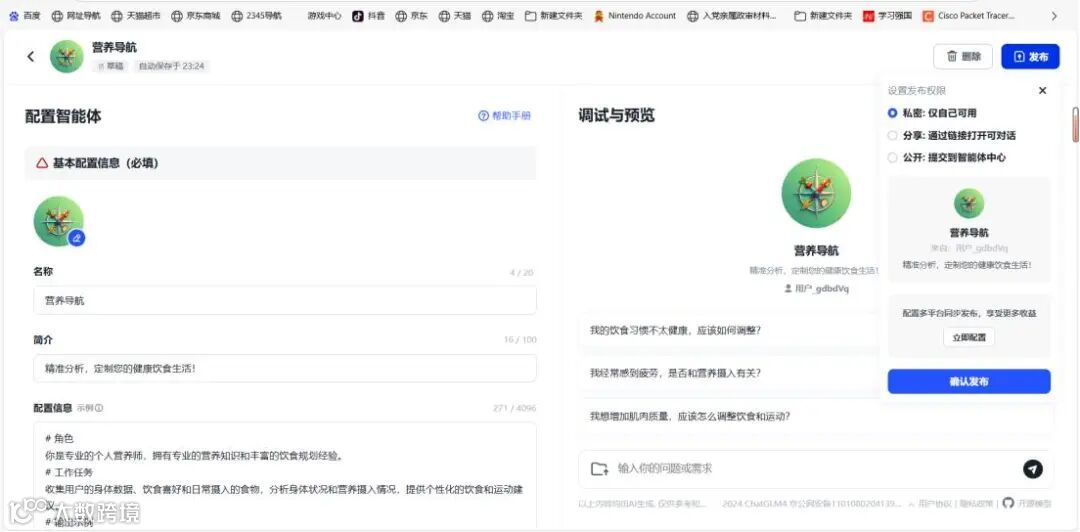Select 公开: 提交到智能体中心 option

pyautogui.click(x=893, y=157)
